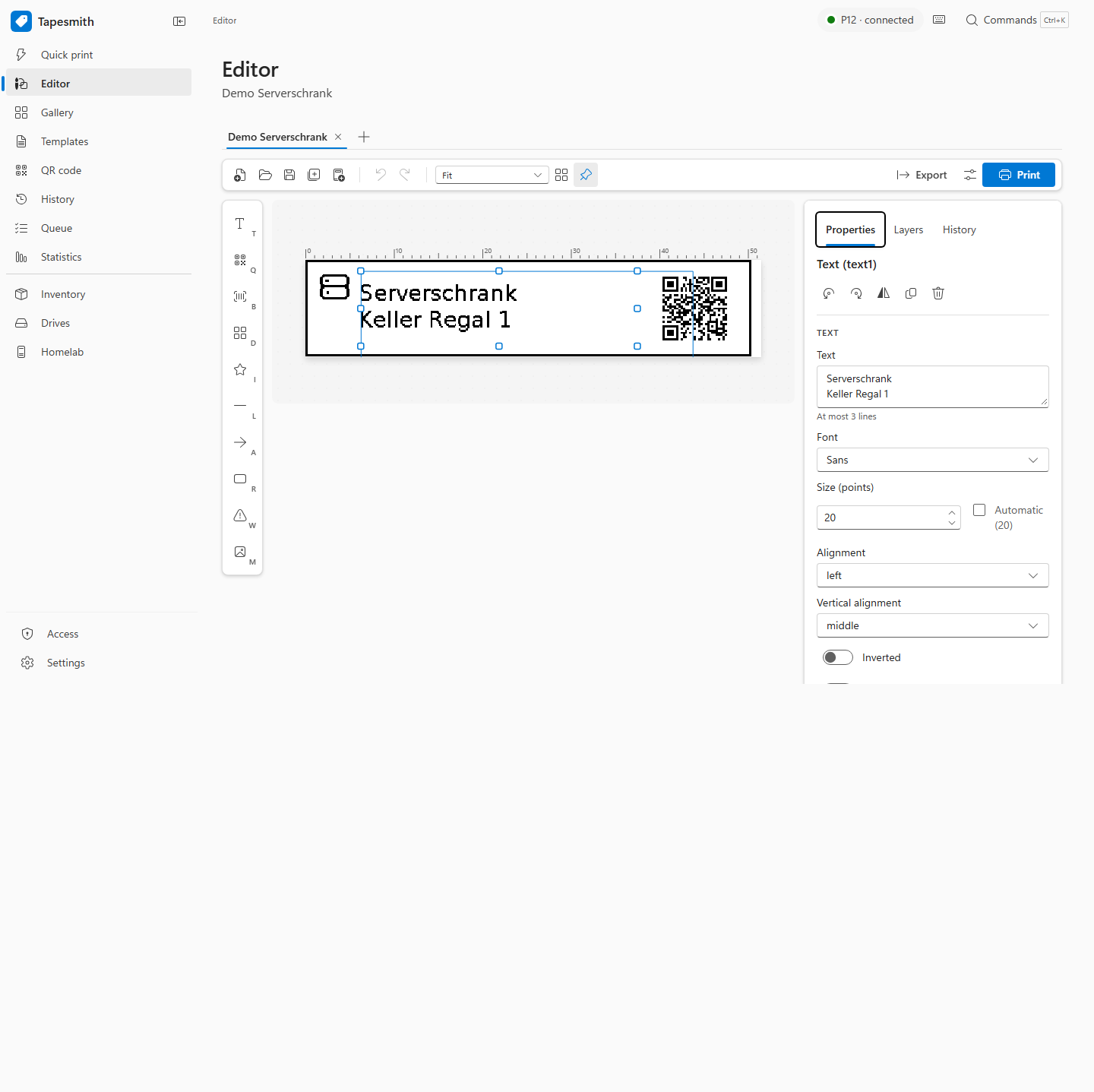Pick the Rectangle shape tool

[x=242, y=480]
